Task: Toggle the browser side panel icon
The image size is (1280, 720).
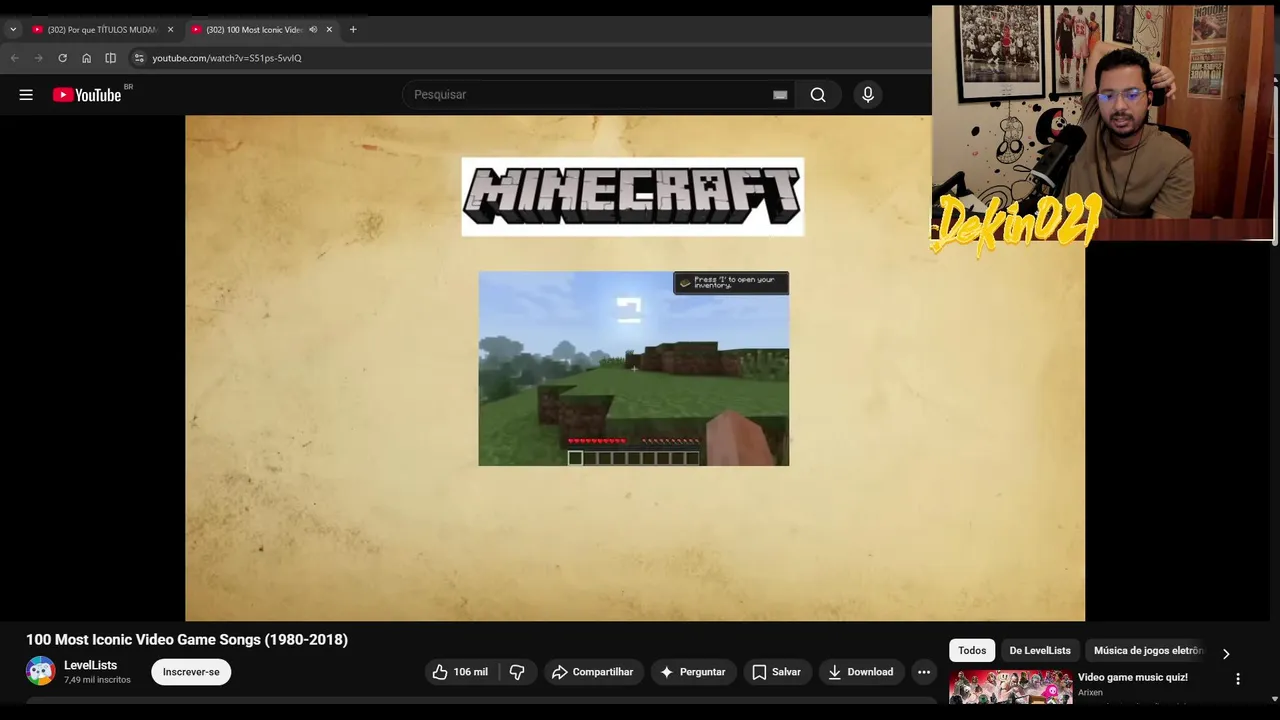Action: (111, 58)
